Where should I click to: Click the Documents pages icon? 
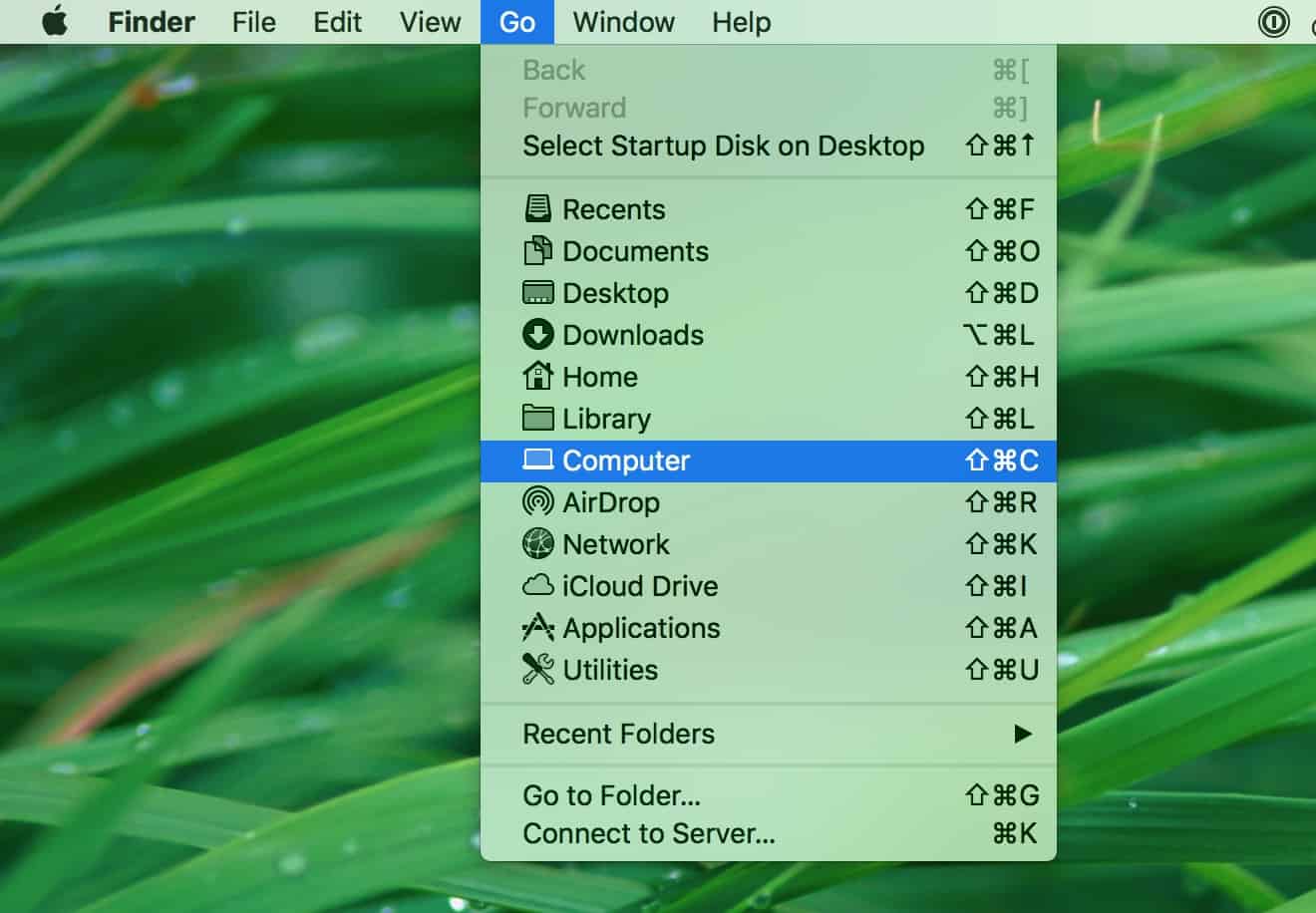point(537,251)
